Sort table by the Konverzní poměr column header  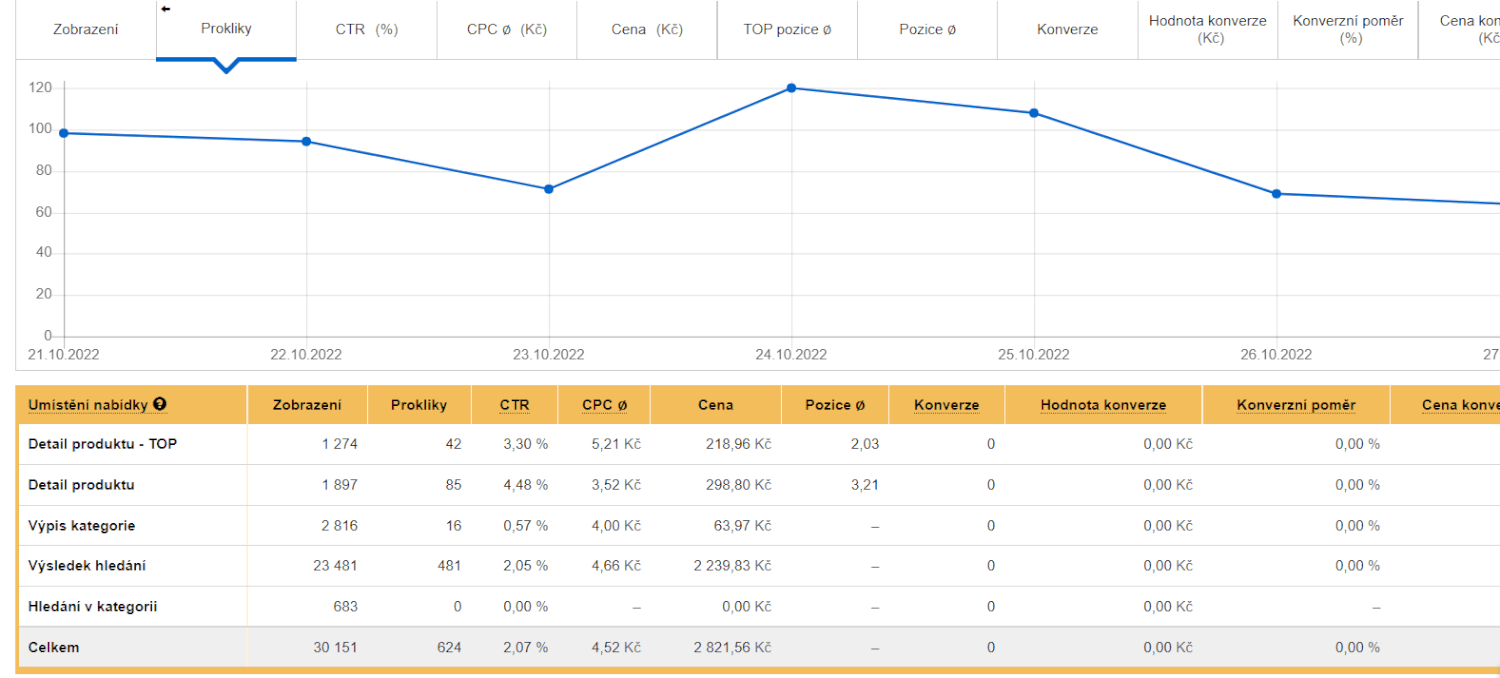coord(1295,405)
